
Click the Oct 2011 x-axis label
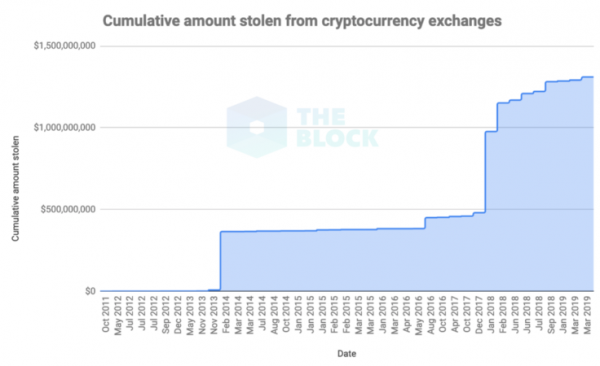(x=106, y=314)
